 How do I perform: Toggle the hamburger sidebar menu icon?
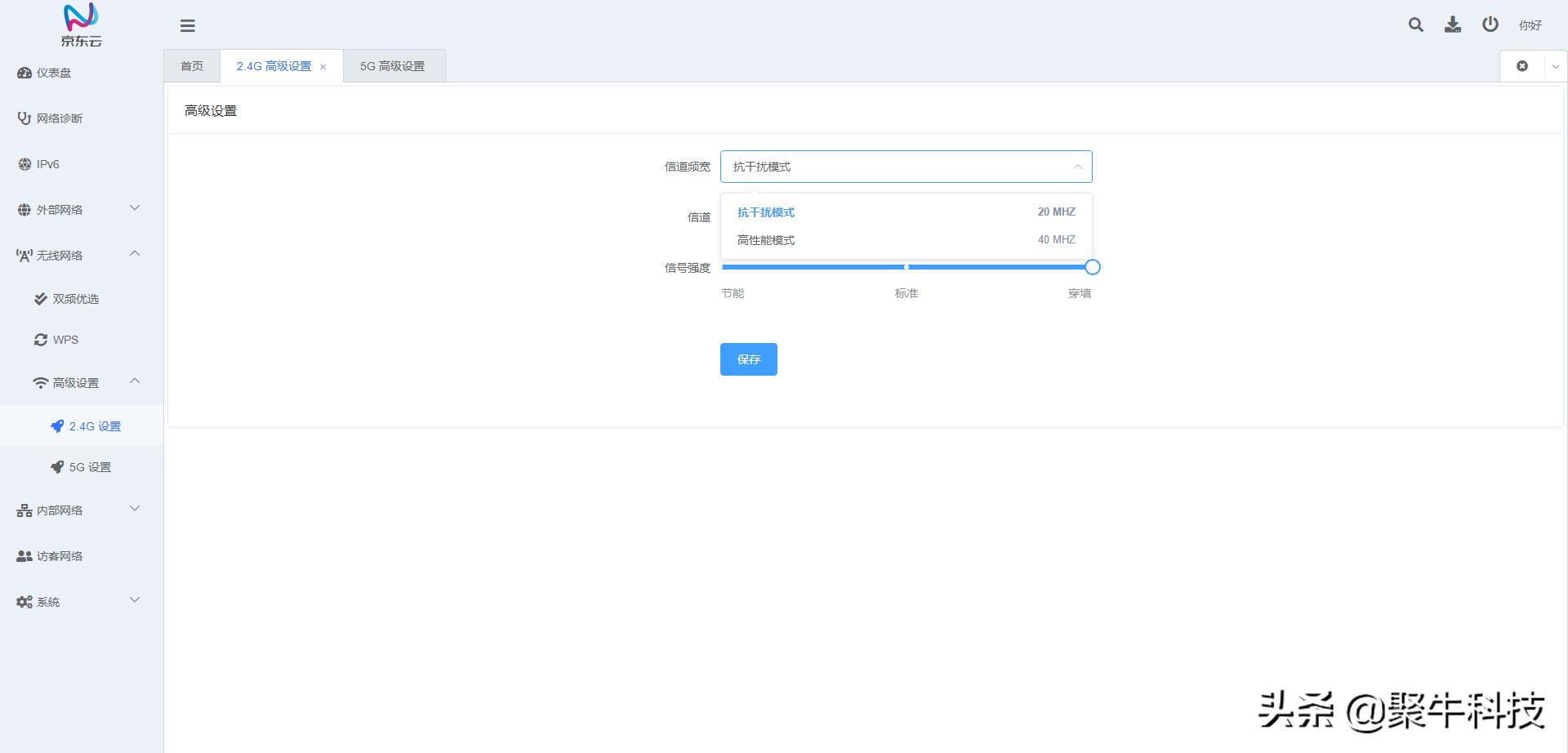[x=188, y=25]
